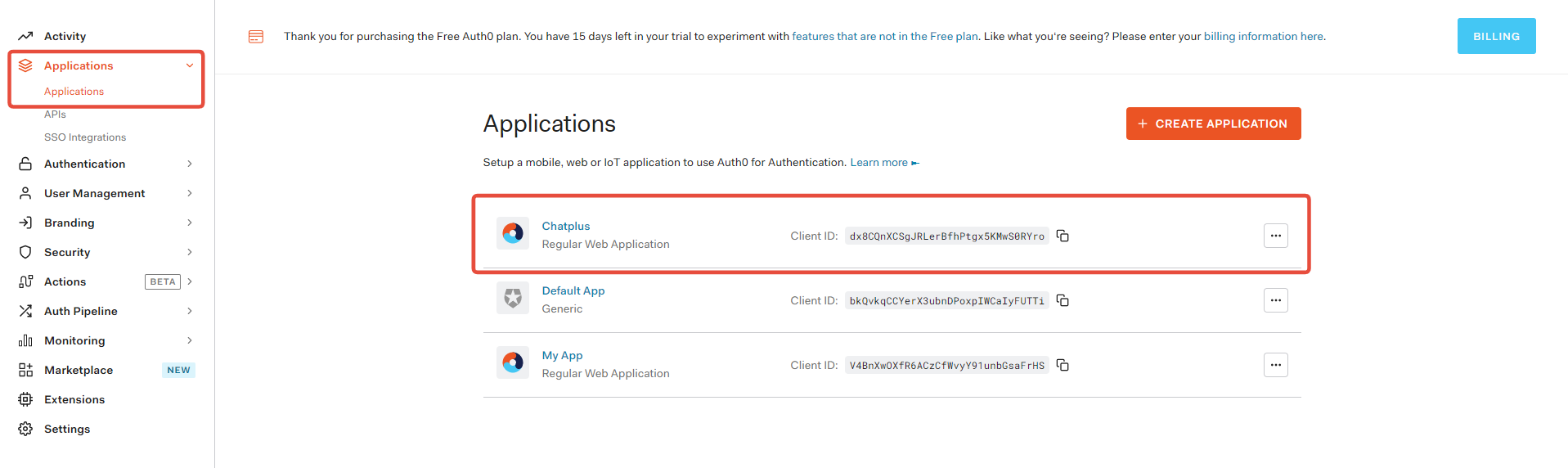1568x468 pixels.
Task: Expand the Authentication menu chevron
Action: coord(190,164)
